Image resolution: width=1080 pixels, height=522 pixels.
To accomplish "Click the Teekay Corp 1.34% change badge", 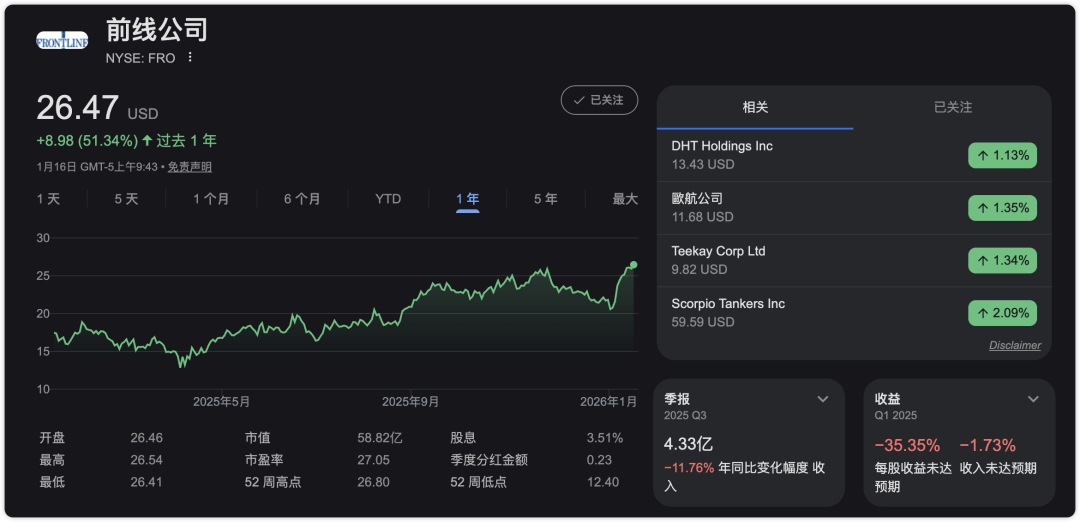I will pos(1002,260).
